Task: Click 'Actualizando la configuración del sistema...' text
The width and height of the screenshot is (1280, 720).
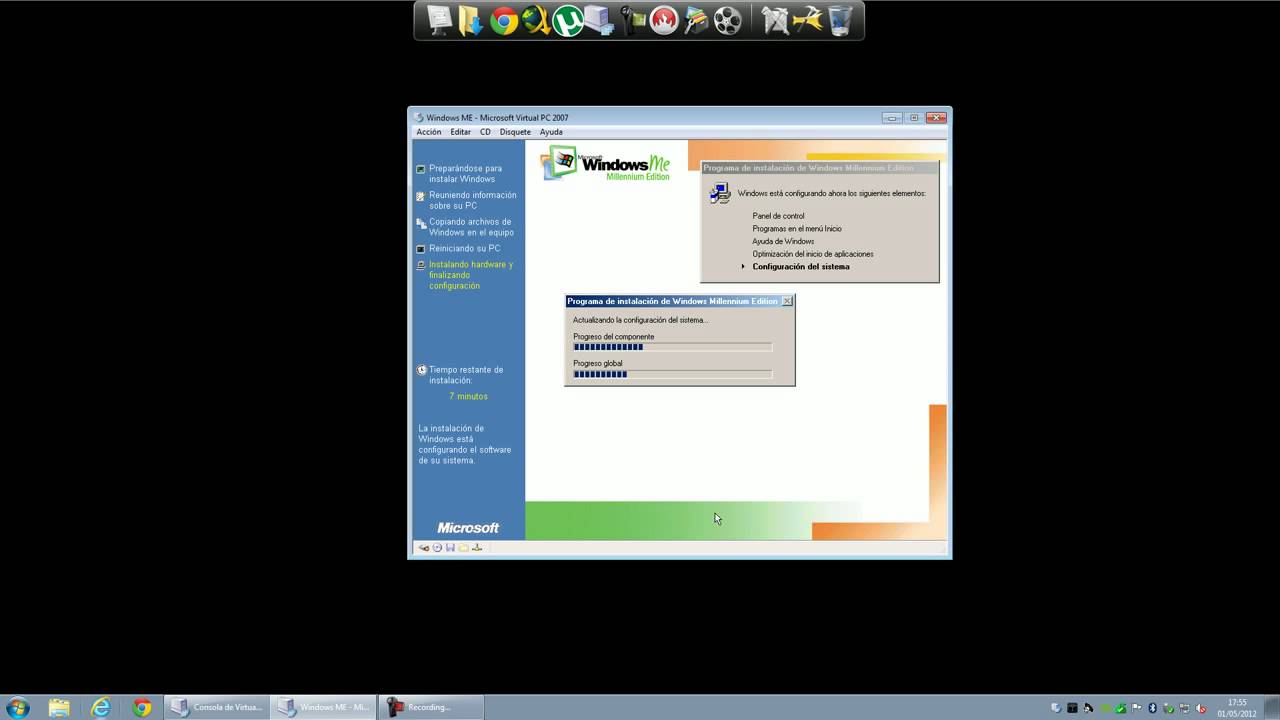Action: tap(640, 320)
